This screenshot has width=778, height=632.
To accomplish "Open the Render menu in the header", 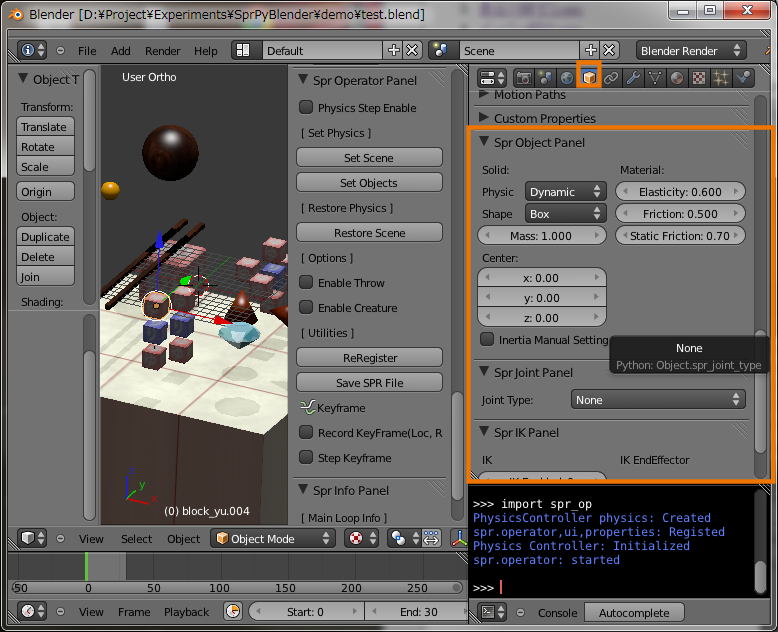I will click(163, 51).
